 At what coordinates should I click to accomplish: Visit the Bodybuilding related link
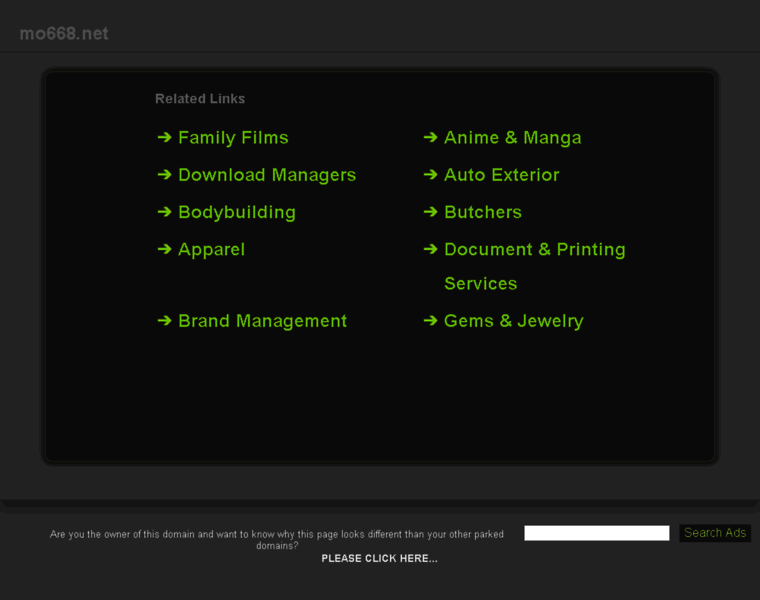pos(237,212)
